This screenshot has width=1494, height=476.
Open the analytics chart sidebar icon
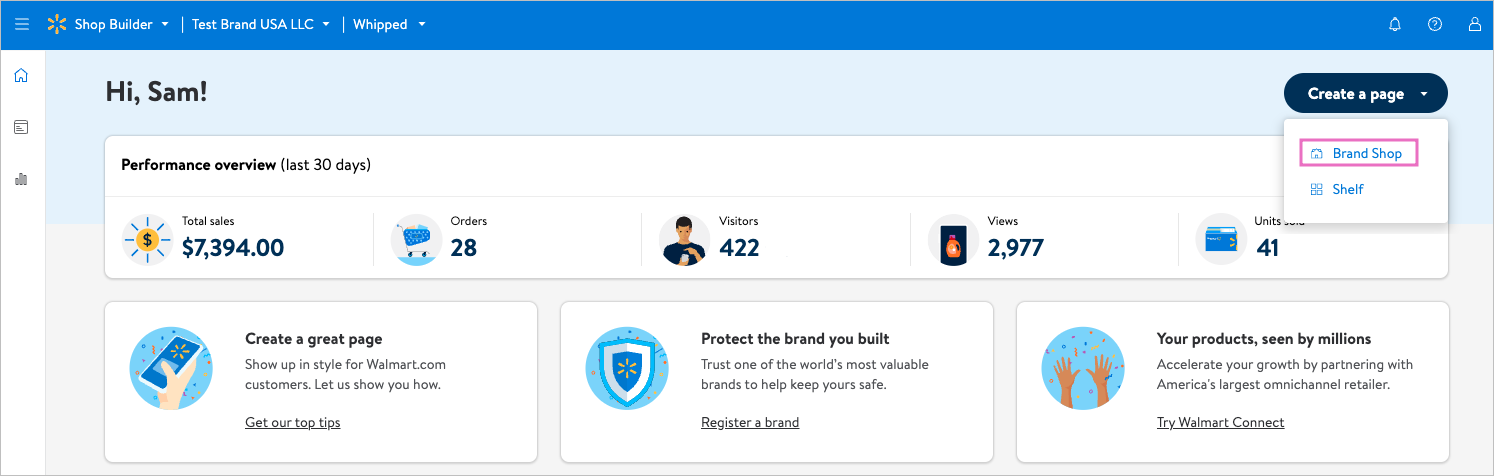(21, 179)
